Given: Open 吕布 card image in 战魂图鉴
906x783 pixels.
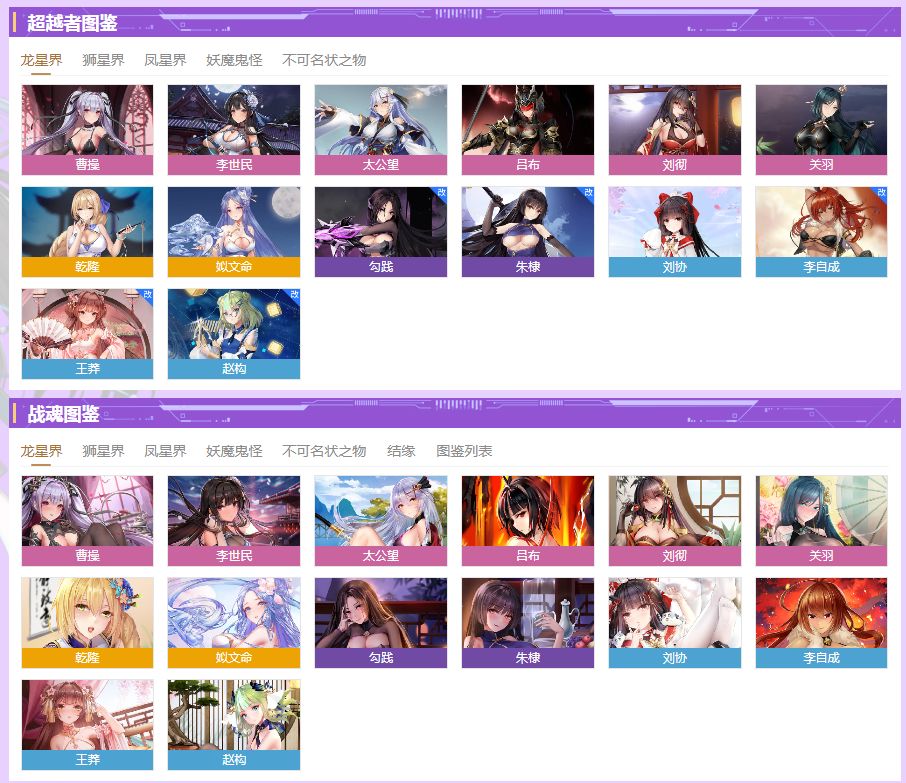Looking at the screenshot, I should pyautogui.click(x=528, y=511).
